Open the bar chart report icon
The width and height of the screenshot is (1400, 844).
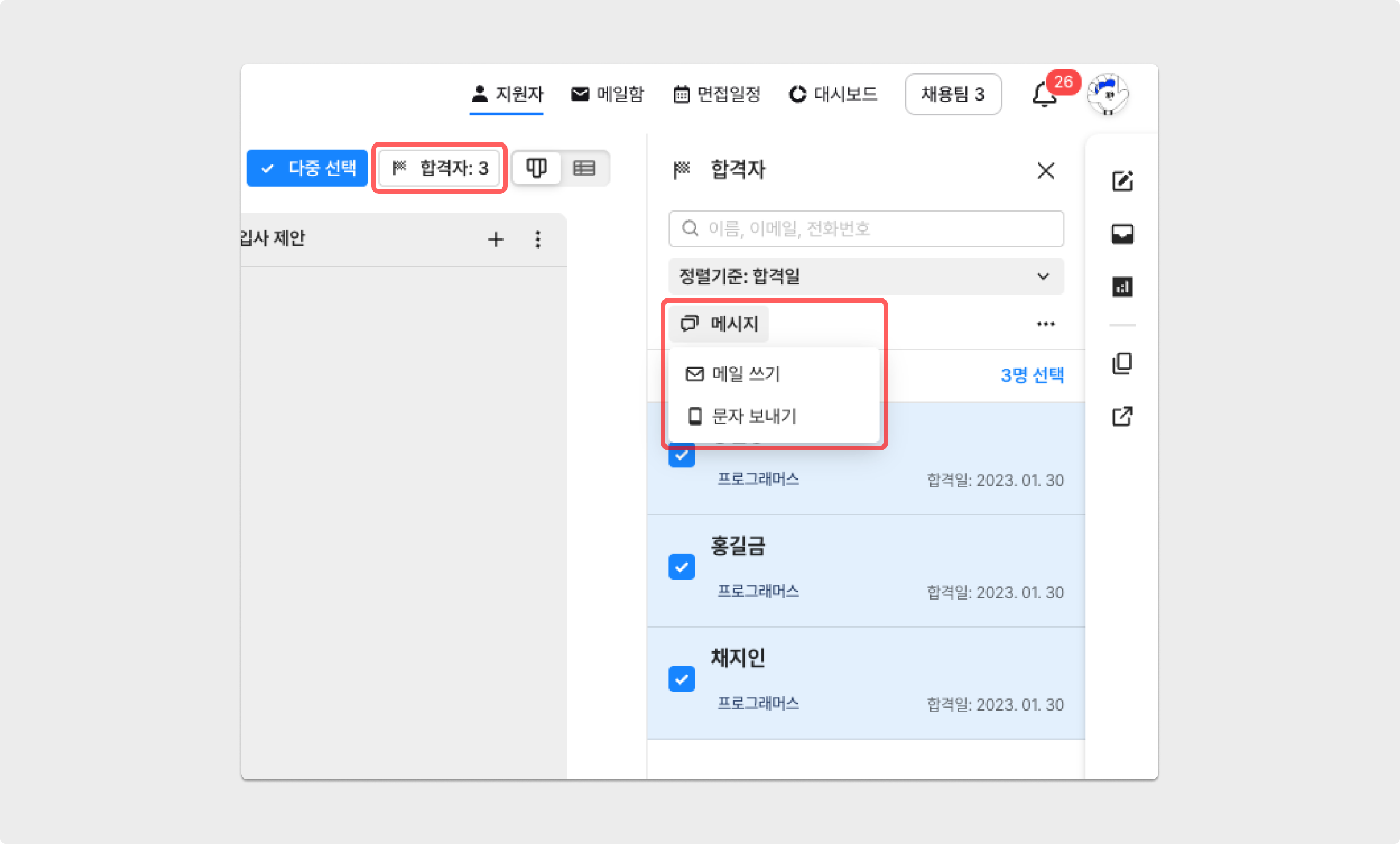[x=1122, y=286]
